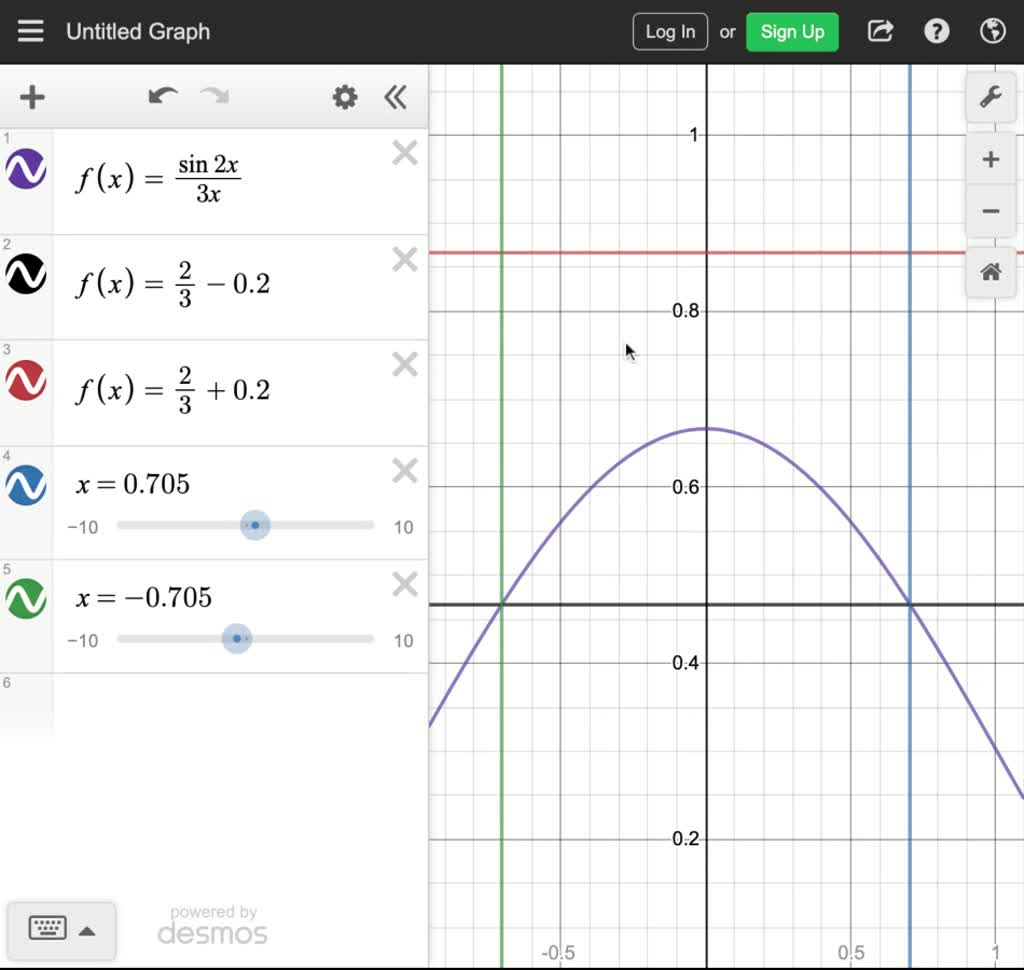Click the Add Item plus button

(32, 97)
